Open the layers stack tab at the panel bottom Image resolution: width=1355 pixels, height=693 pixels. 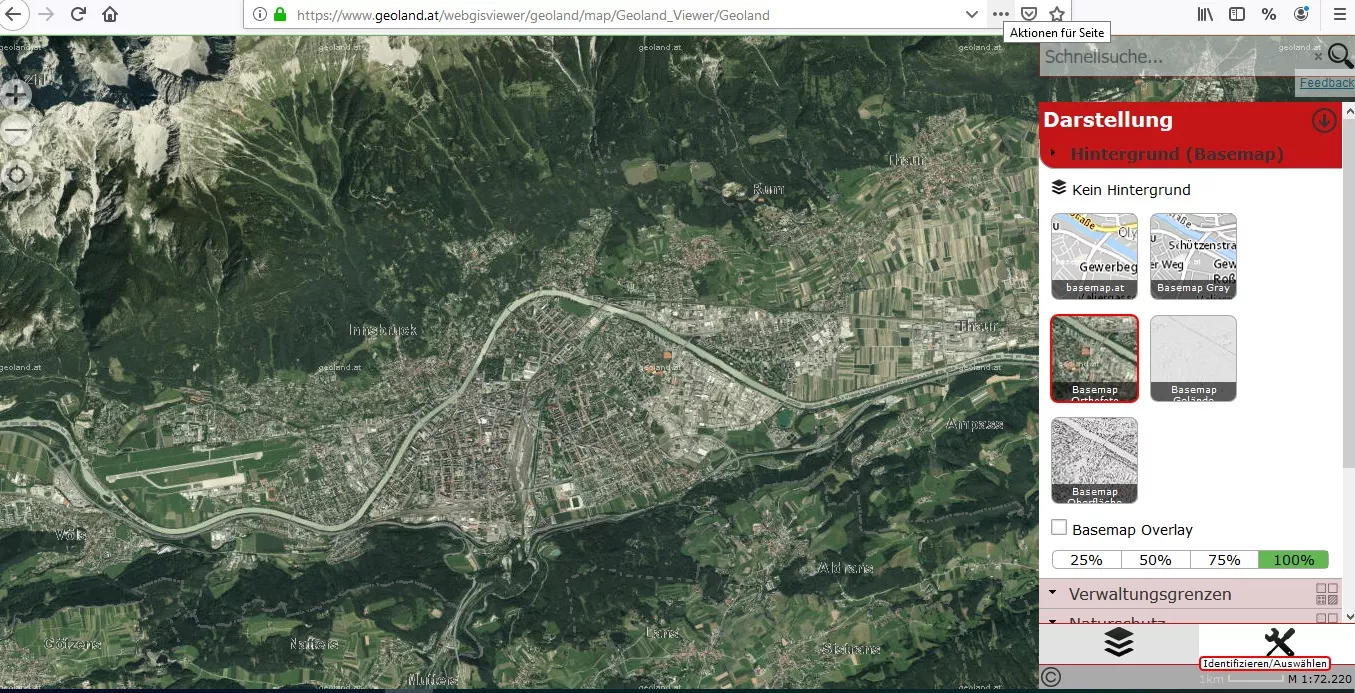click(1118, 642)
